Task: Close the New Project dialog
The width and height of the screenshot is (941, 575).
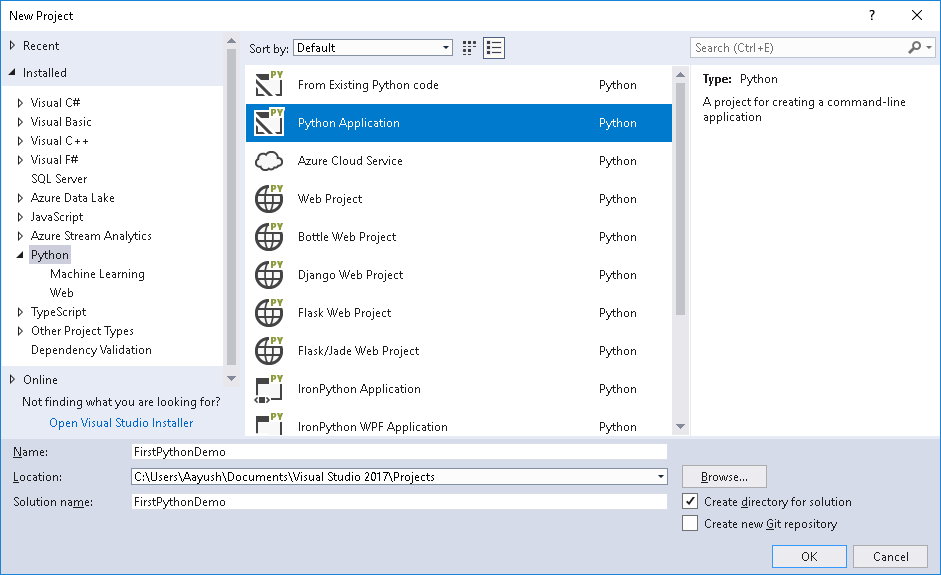Action: point(917,16)
